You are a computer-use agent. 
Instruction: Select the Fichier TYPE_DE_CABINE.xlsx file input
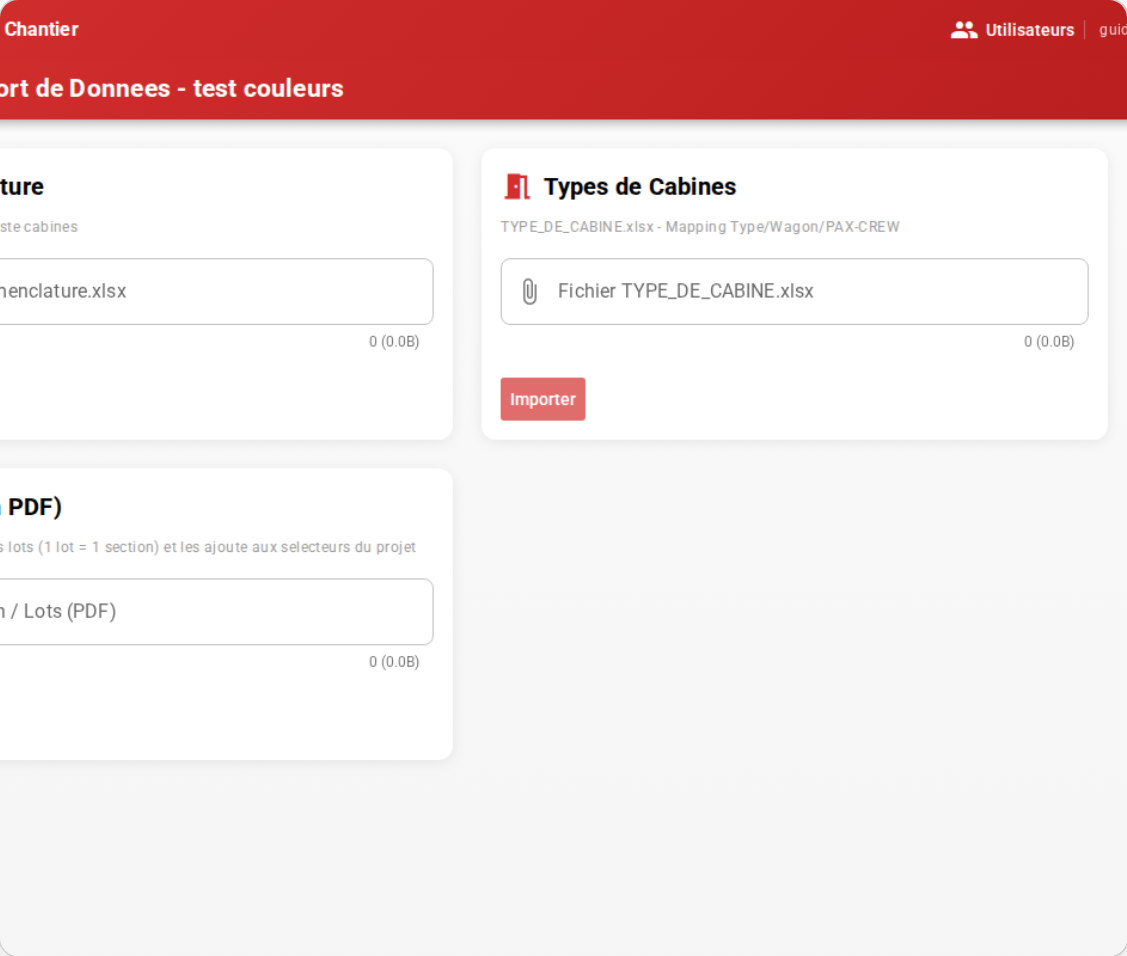pos(794,291)
